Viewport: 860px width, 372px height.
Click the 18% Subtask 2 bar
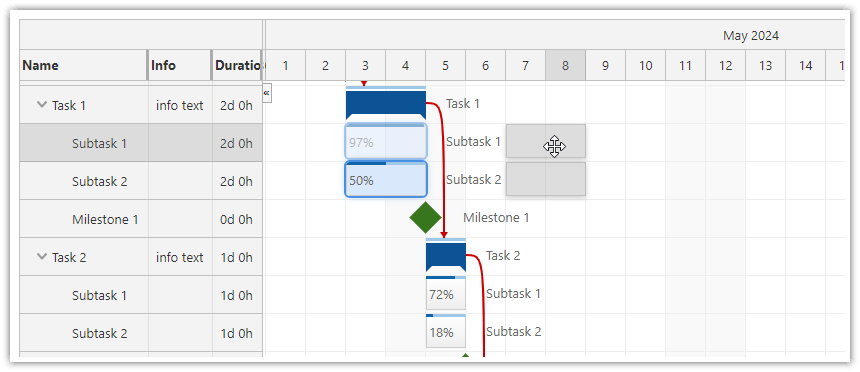tap(445, 331)
